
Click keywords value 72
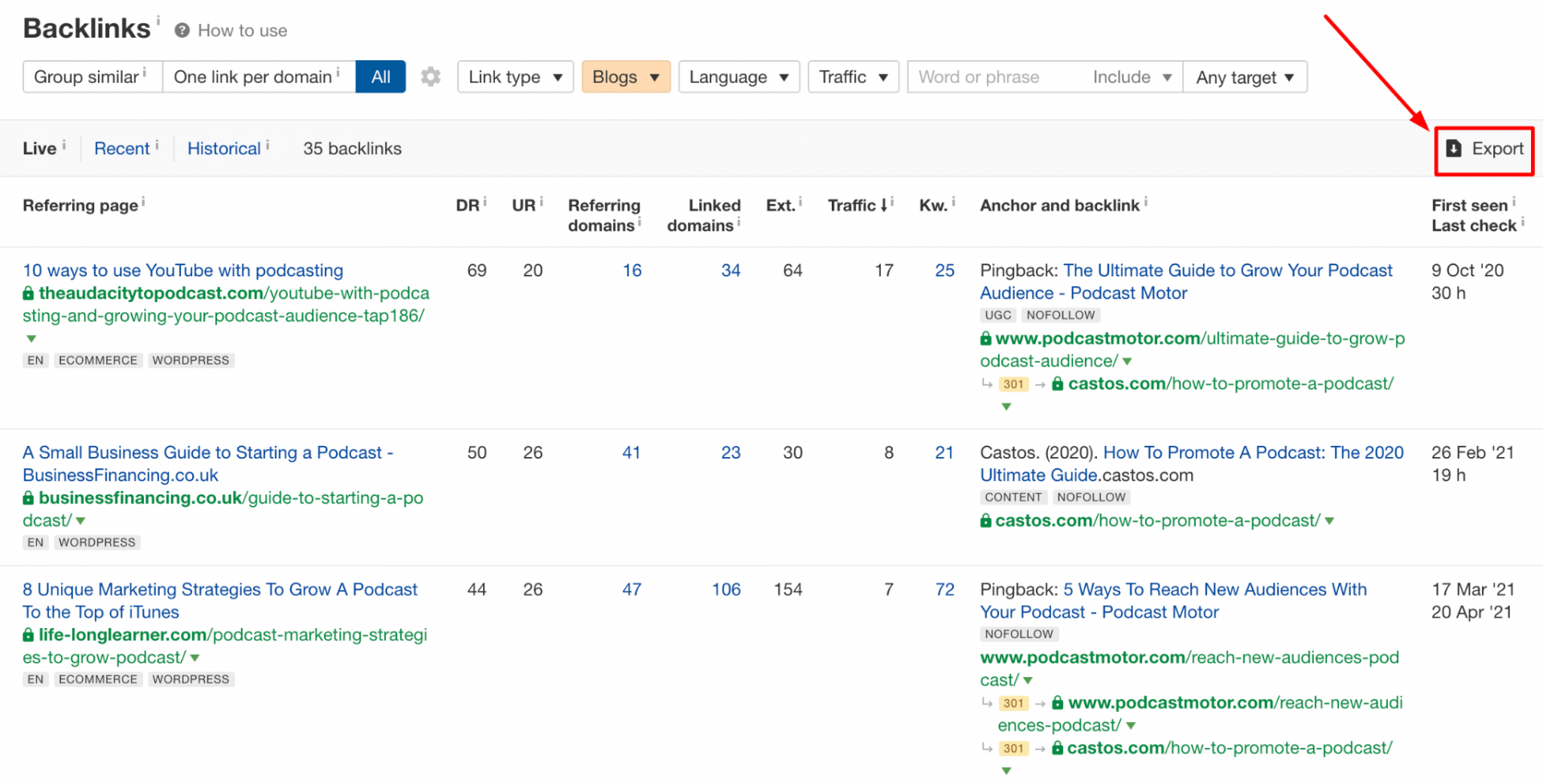[x=944, y=590]
